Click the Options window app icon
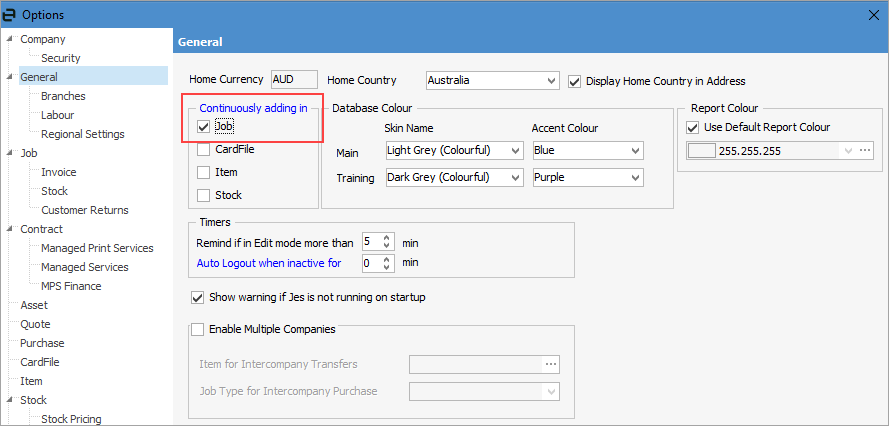Image resolution: width=889 pixels, height=426 pixels. 12,15
